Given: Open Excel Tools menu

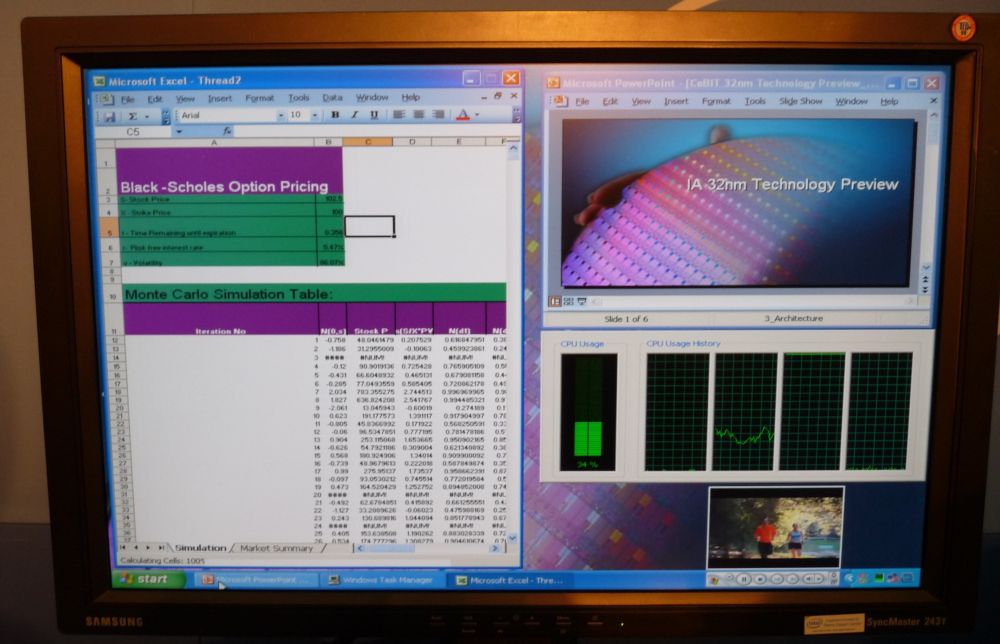Looking at the screenshot, I should click(x=298, y=98).
